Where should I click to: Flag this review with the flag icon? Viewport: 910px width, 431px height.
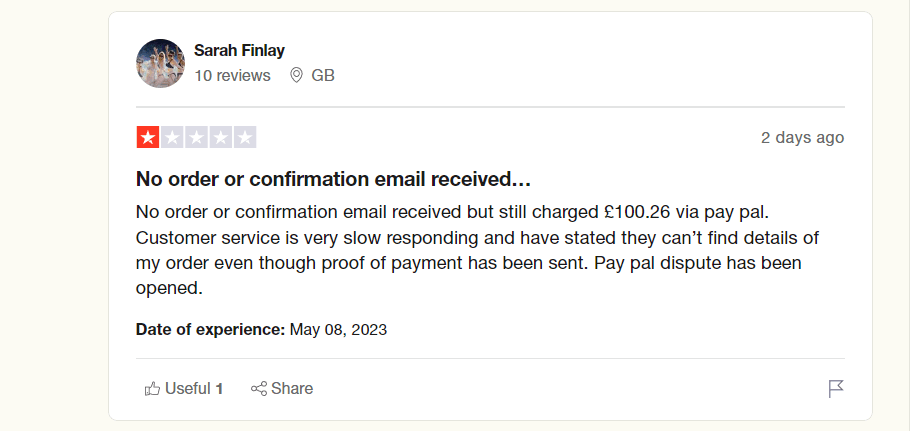point(836,388)
